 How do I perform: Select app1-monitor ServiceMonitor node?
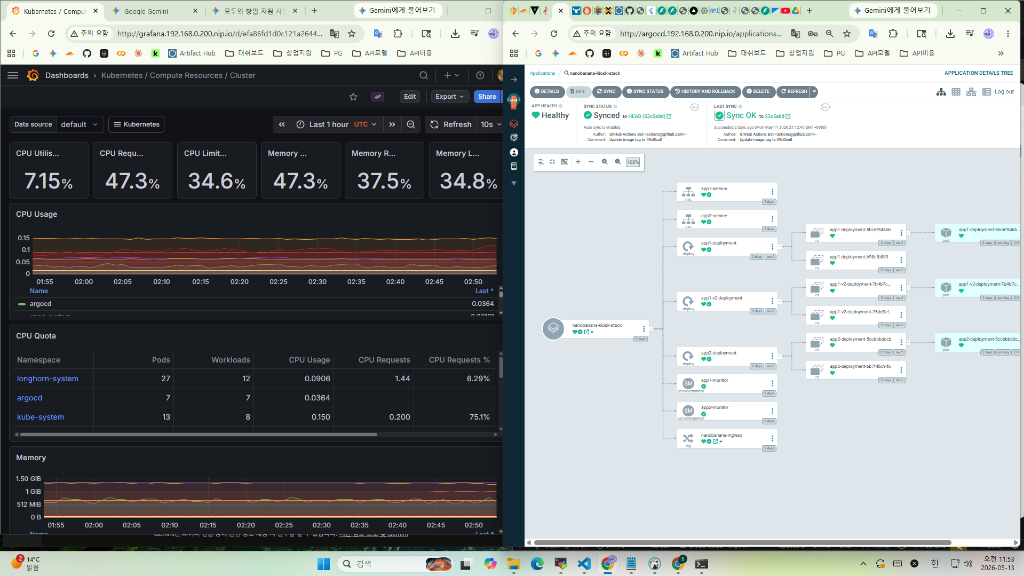click(727, 383)
